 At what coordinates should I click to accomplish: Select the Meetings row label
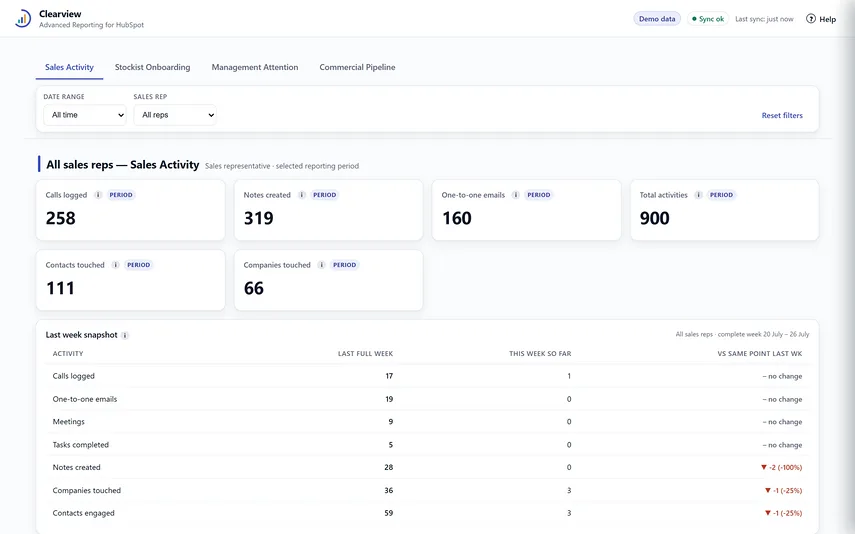(x=69, y=422)
